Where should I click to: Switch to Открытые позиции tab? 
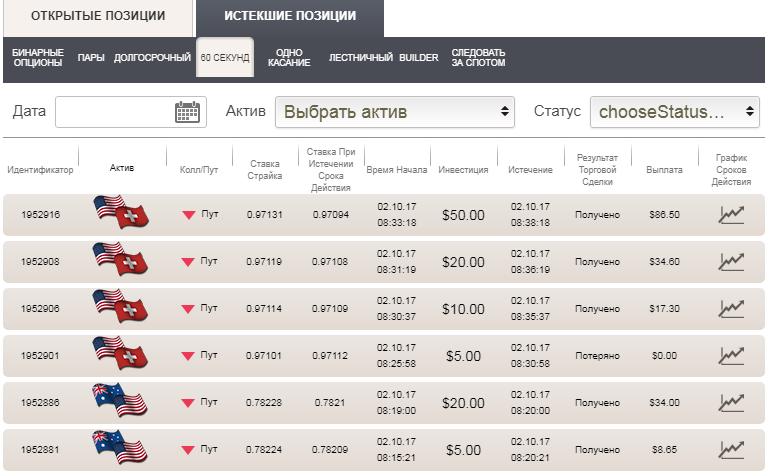tap(98, 17)
